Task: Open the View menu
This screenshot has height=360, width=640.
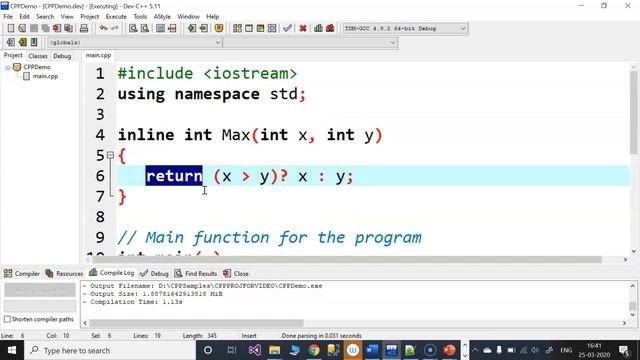Action: 67,17
